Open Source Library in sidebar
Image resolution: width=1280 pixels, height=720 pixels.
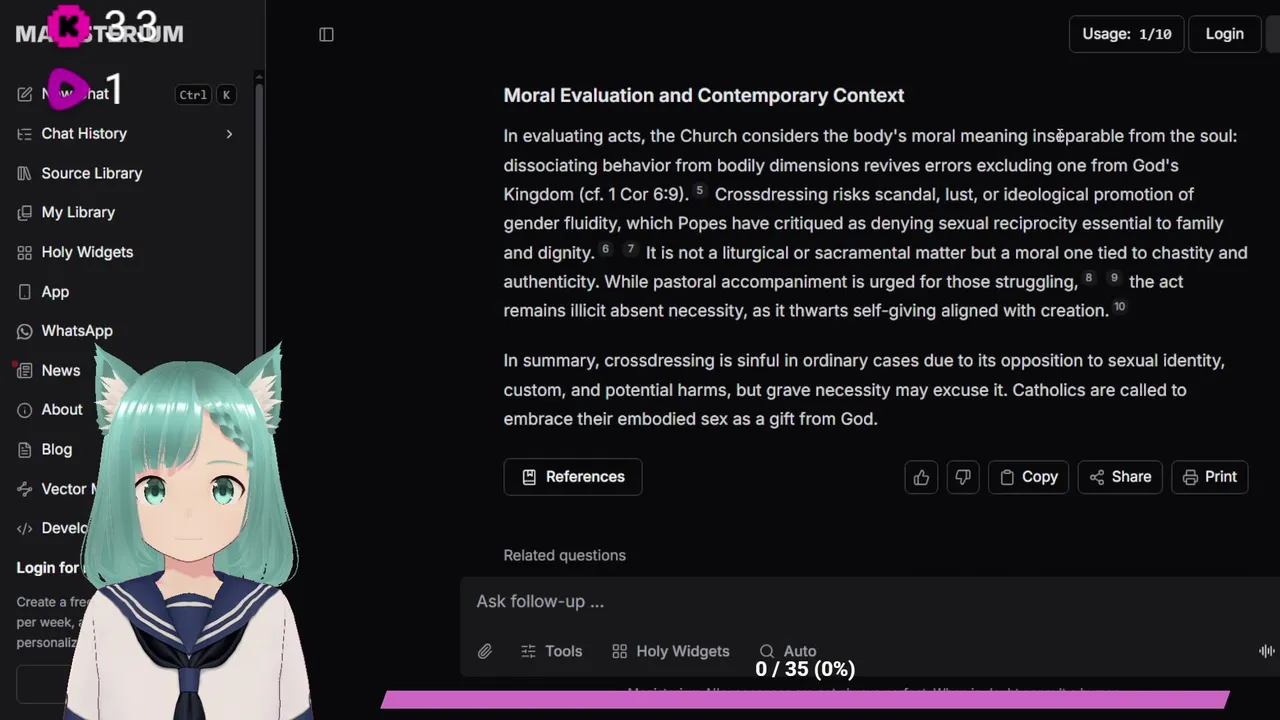91,173
